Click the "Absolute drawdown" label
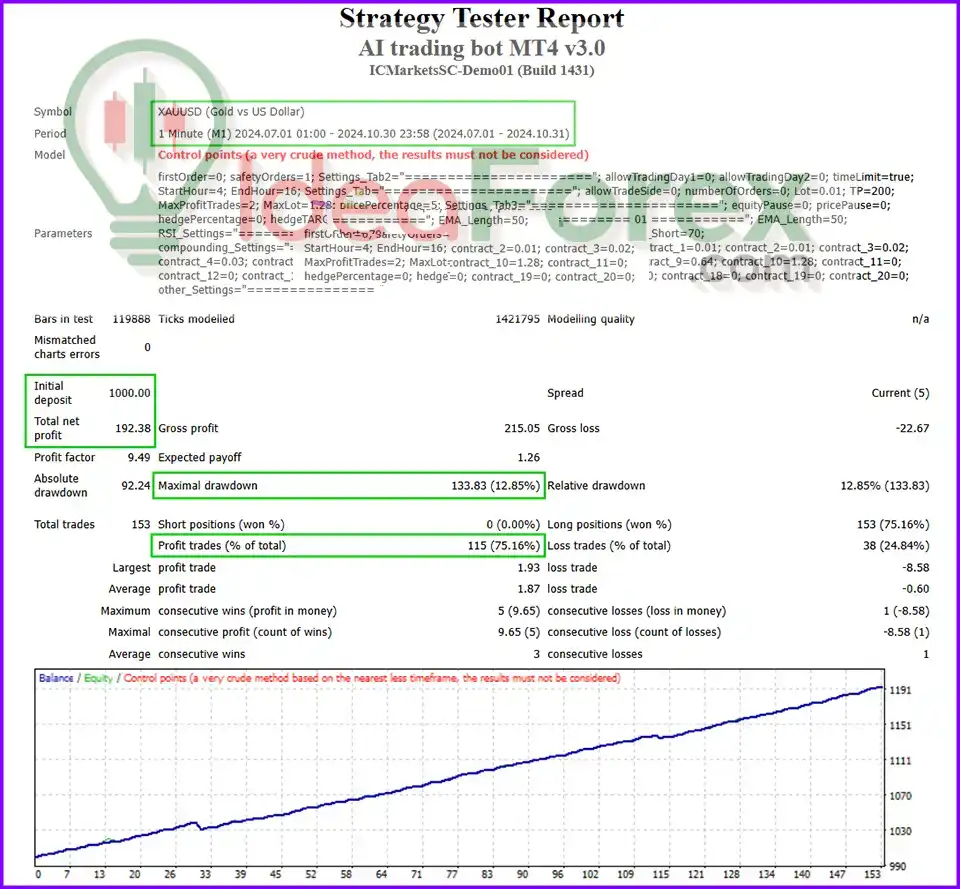This screenshot has height=889, width=960. [x=61, y=486]
